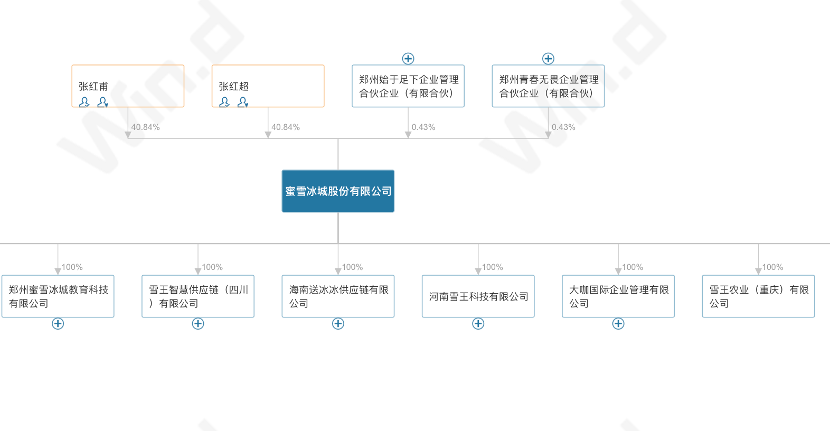Expand shareholders above 郑州青春无畏企业管理合伙企业
The height and width of the screenshot is (432, 830).
[548, 58]
